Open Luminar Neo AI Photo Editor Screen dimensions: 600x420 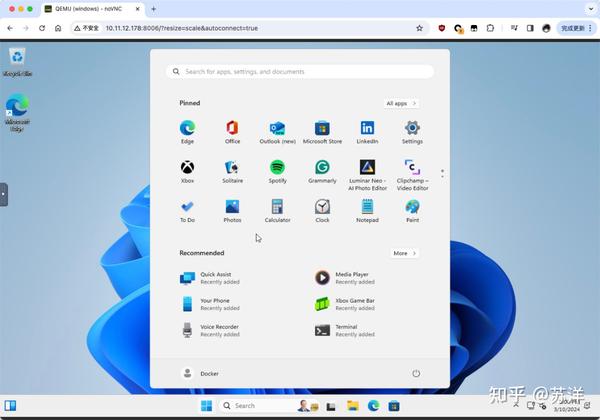[x=367, y=175]
